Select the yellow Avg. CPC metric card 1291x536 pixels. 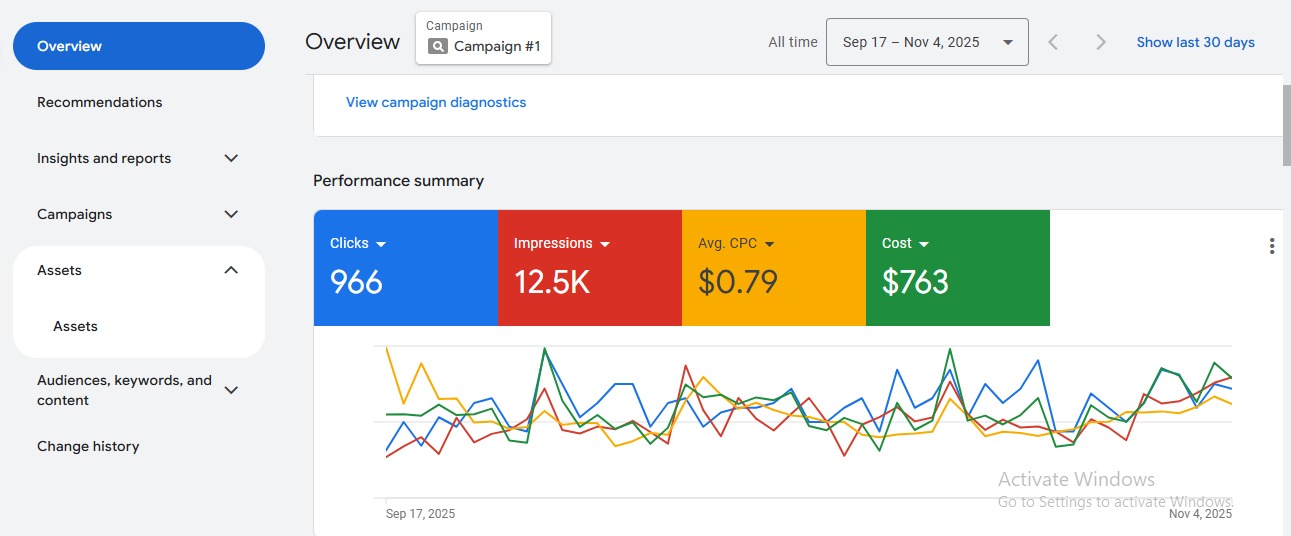[774, 268]
